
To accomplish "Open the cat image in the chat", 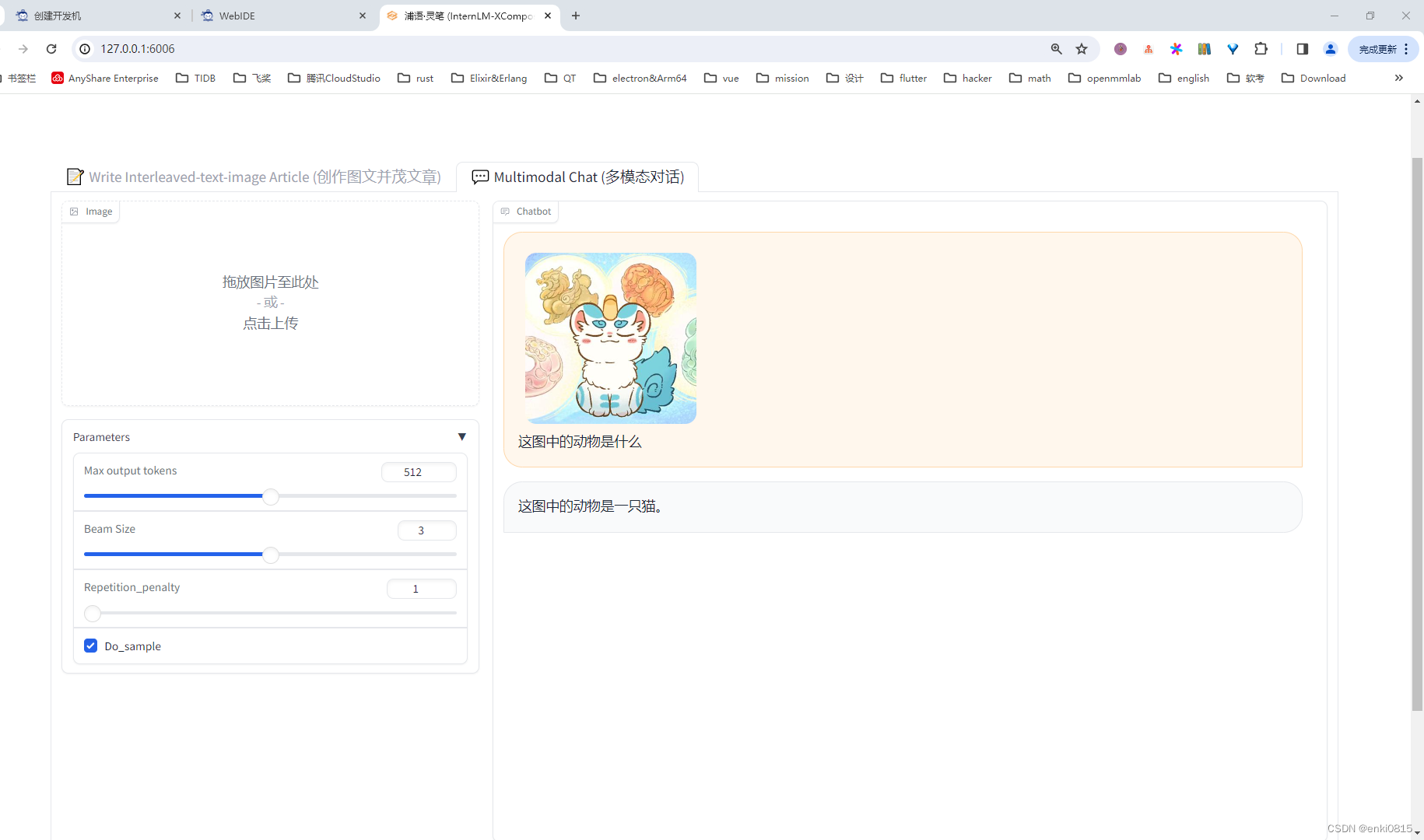I will coord(611,338).
